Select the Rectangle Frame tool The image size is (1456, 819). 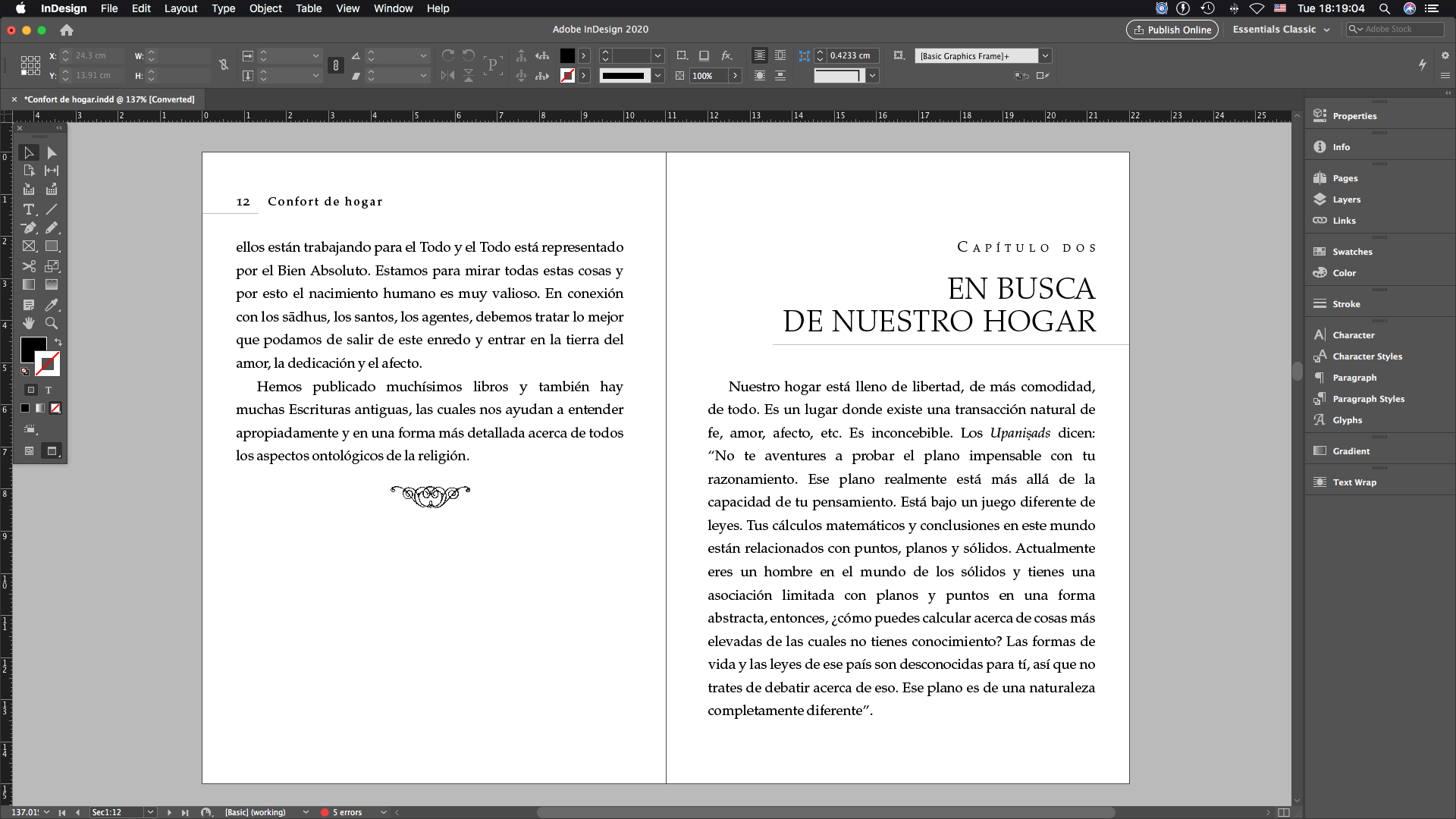point(29,246)
